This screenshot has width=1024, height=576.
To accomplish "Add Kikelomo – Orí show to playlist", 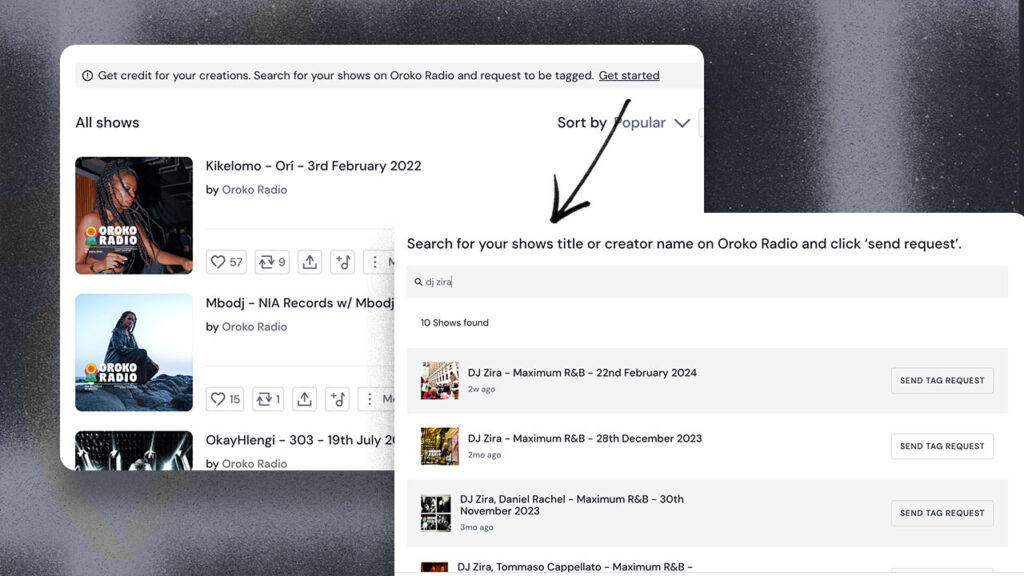I will click(343, 262).
